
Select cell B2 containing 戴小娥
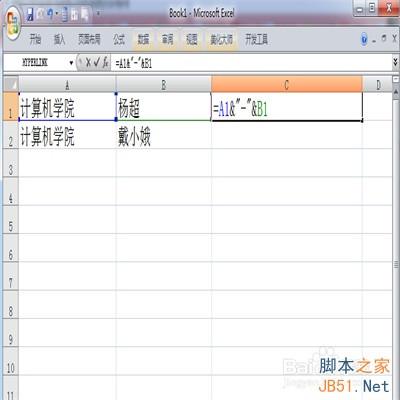163,135
